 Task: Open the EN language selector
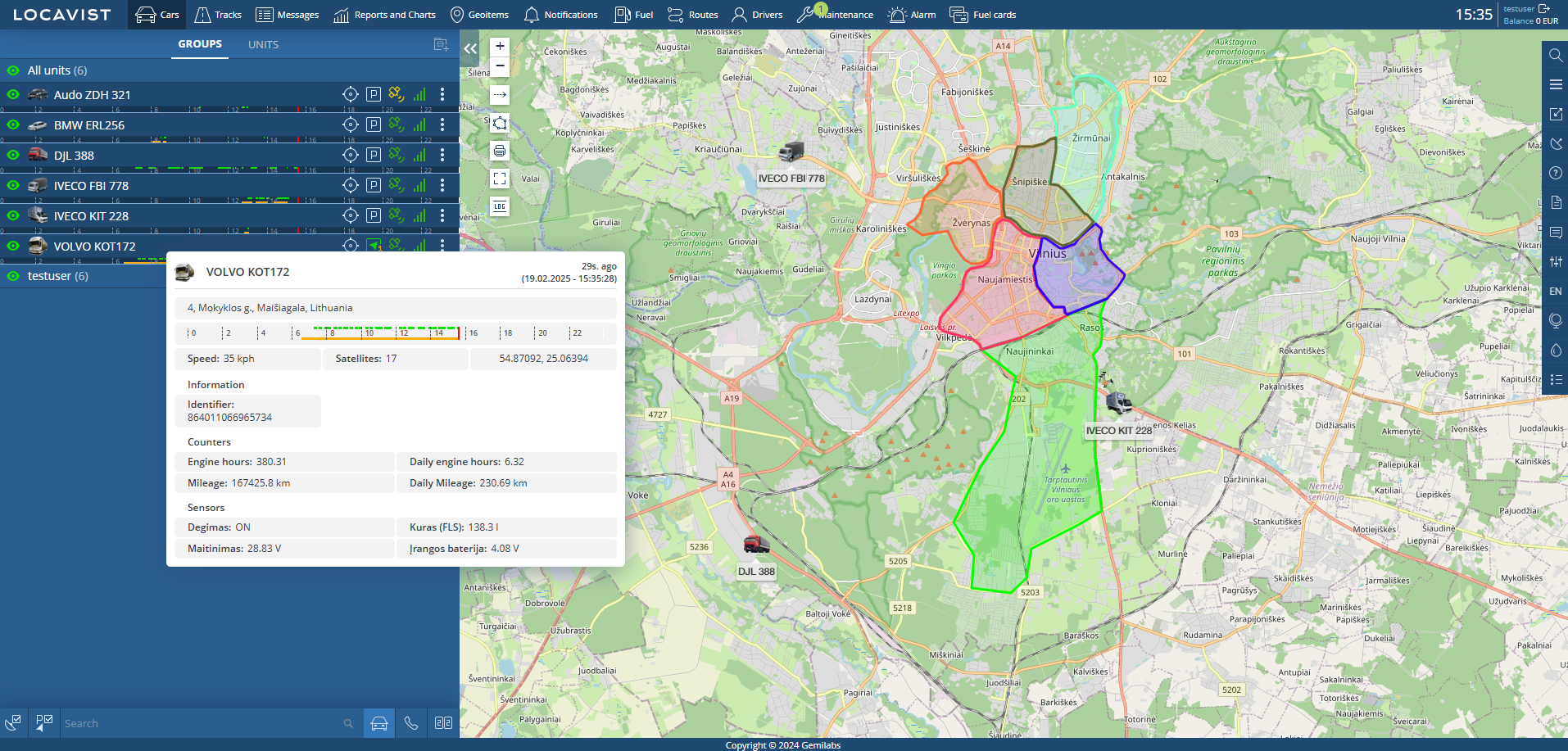pyautogui.click(x=1555, y=292)
